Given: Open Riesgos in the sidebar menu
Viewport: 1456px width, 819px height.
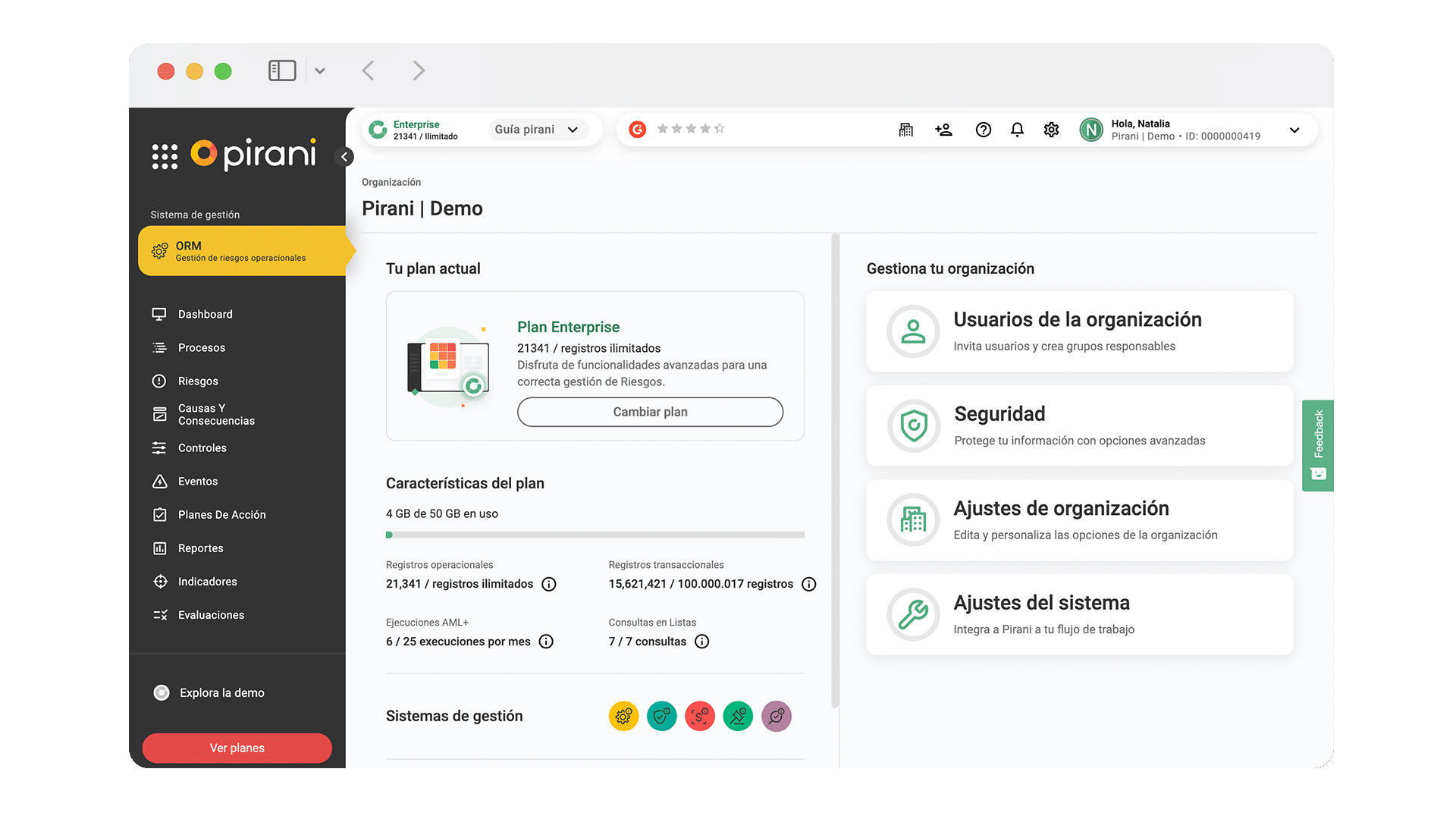Looking at the screenshot, I should (198, 381).
